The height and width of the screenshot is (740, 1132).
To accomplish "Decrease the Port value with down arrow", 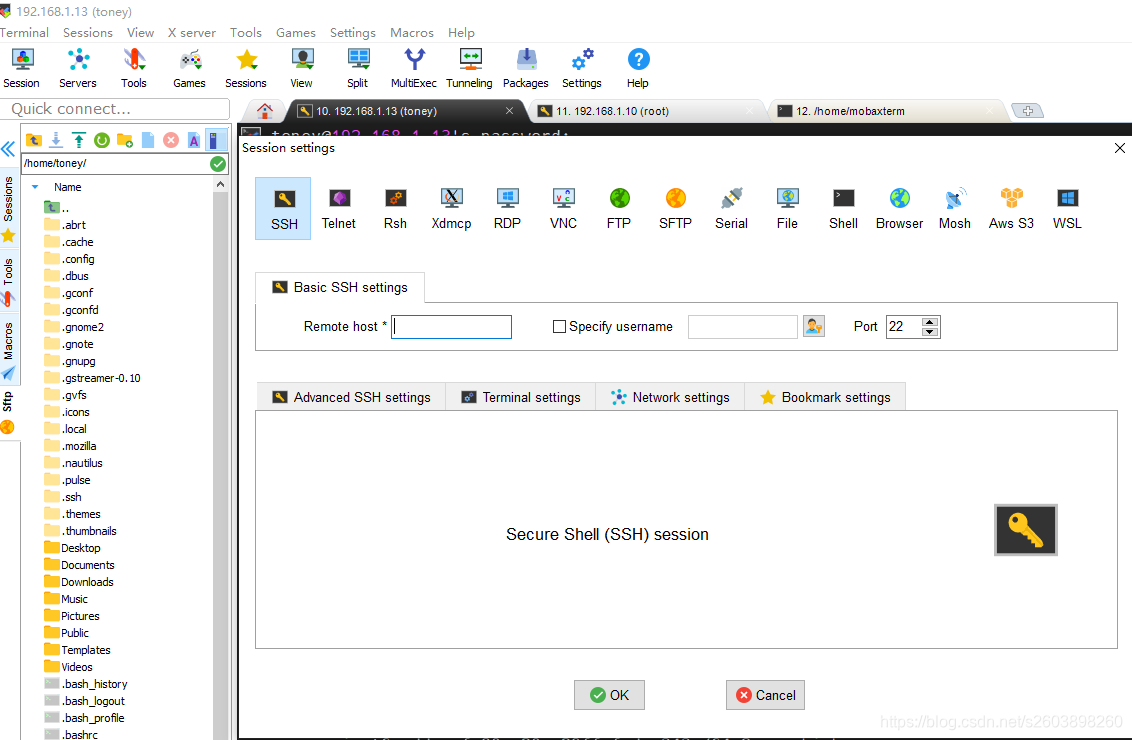I will pyautogui.click(x=931, y=331).
